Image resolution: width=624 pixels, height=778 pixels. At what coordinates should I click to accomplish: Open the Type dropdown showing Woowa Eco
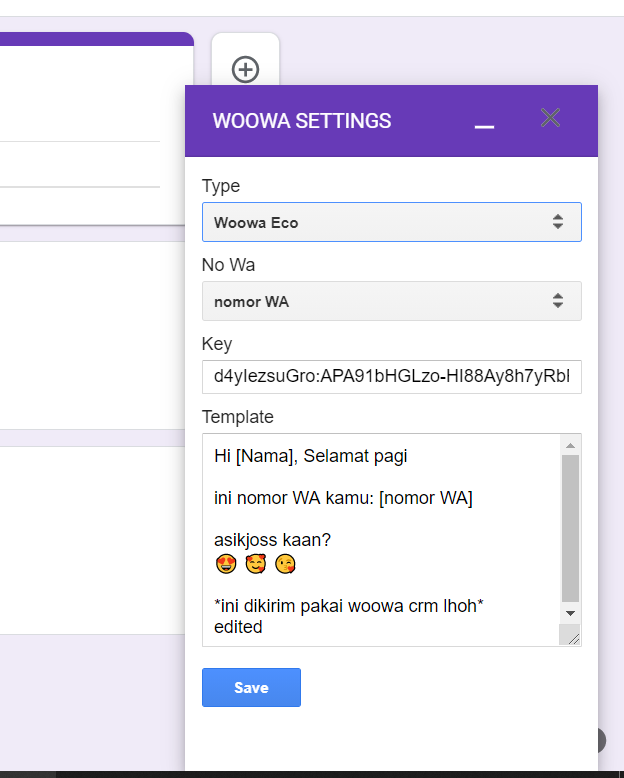392,222
